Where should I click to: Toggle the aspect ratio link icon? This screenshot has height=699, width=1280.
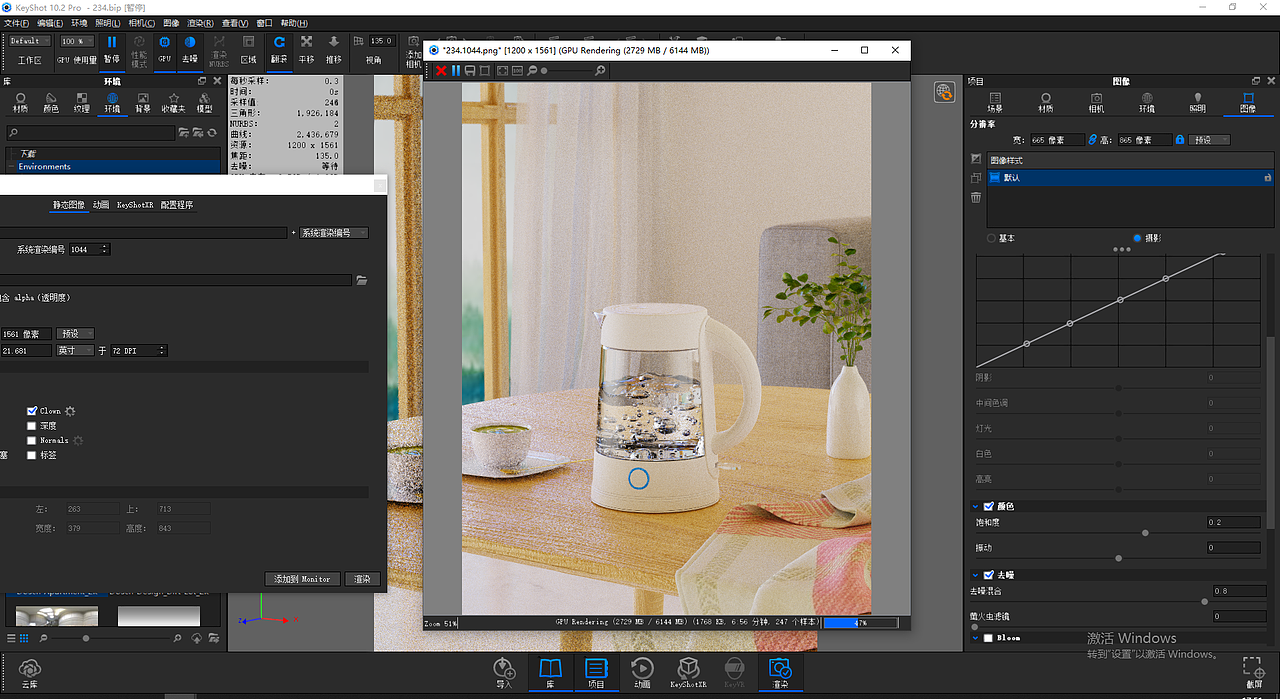1093,140
